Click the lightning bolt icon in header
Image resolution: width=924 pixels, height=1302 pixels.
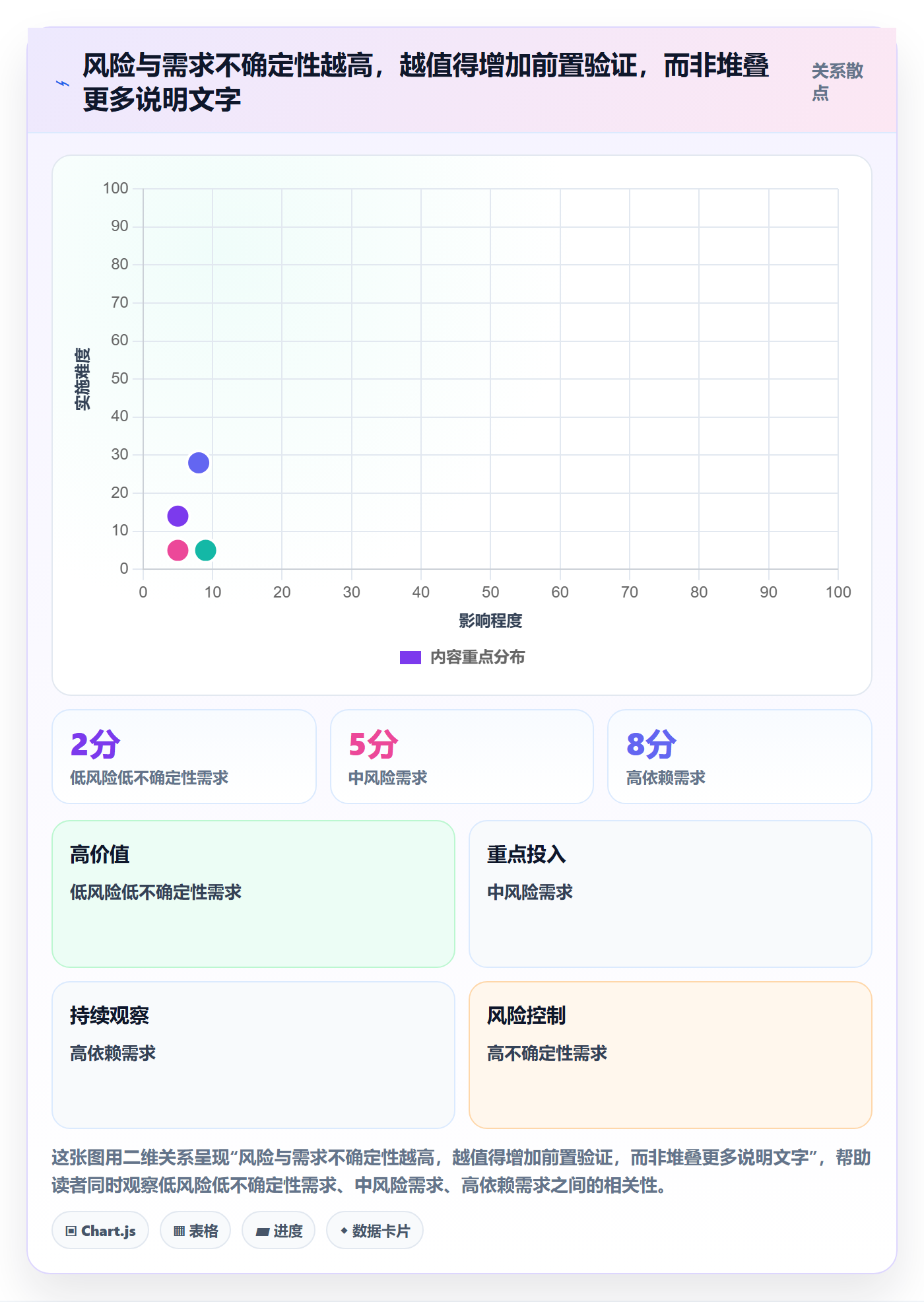pyautogui.click(x=63, y=83)
